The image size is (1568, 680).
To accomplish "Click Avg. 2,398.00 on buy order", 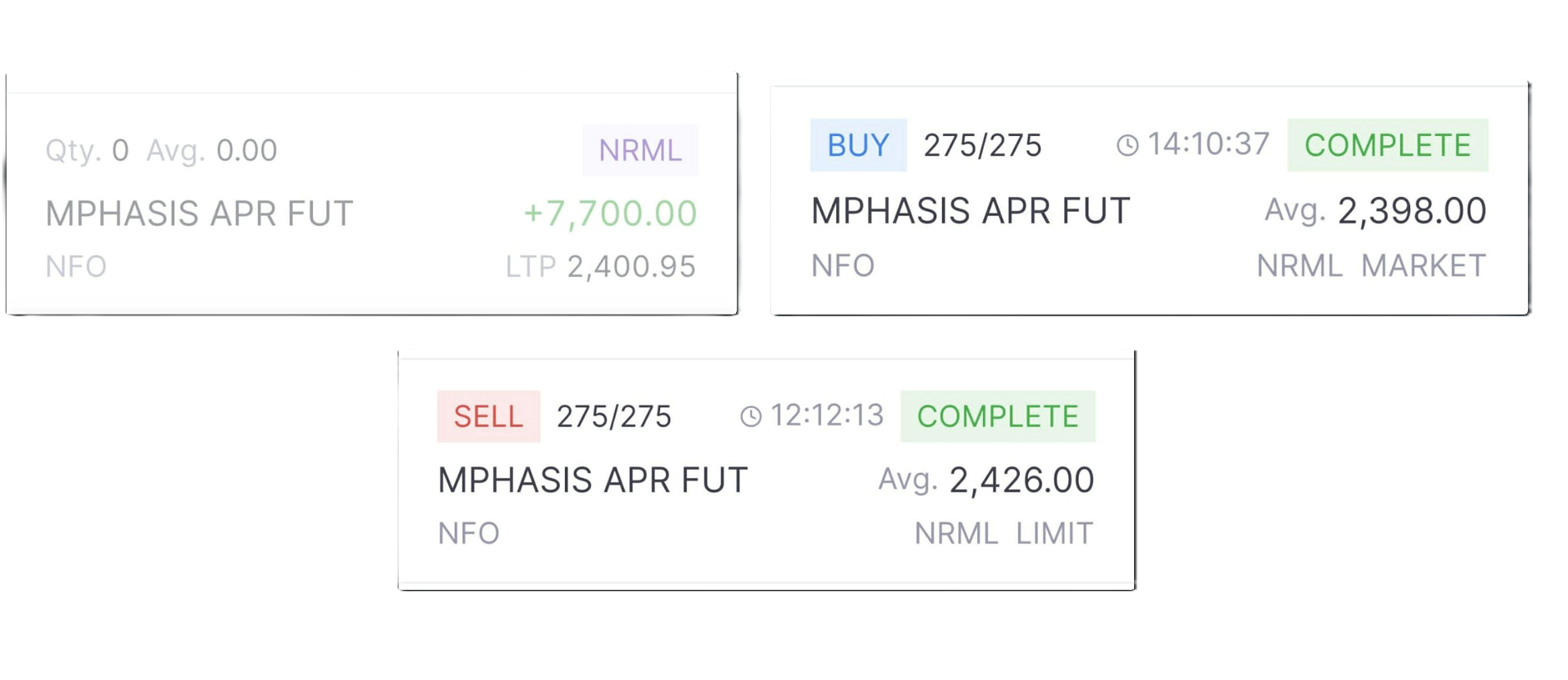I will 1375,211.
